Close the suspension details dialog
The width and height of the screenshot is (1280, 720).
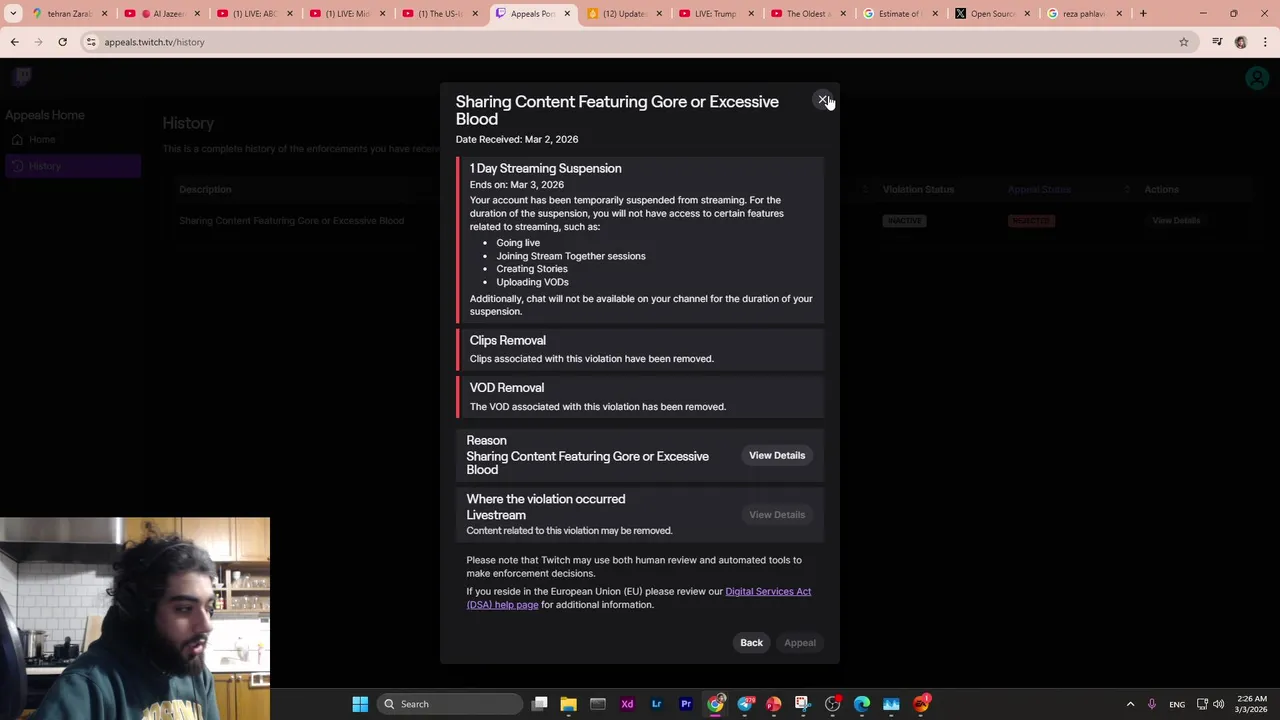(823, 99)
